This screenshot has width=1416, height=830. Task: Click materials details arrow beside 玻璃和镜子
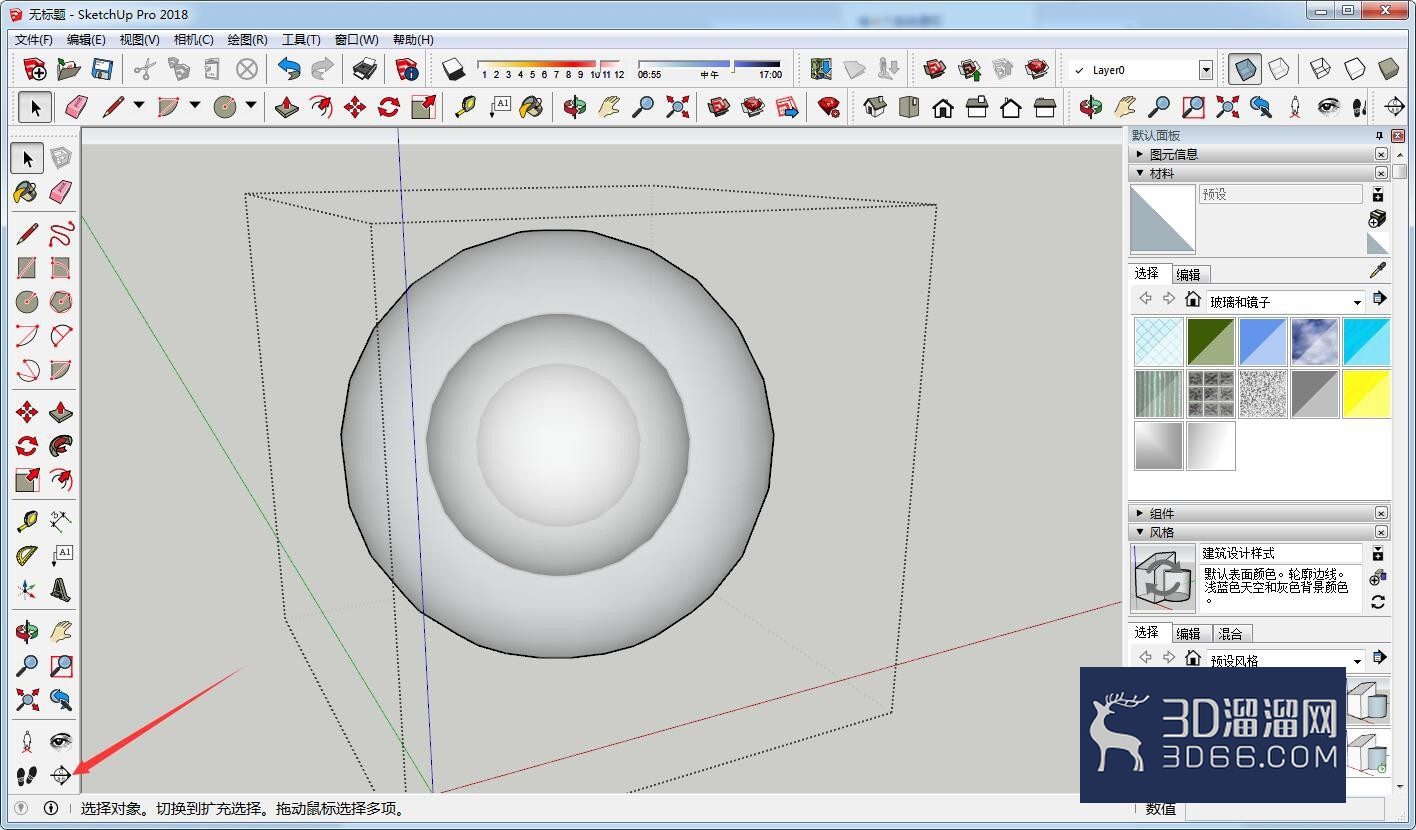(1379, 298)
